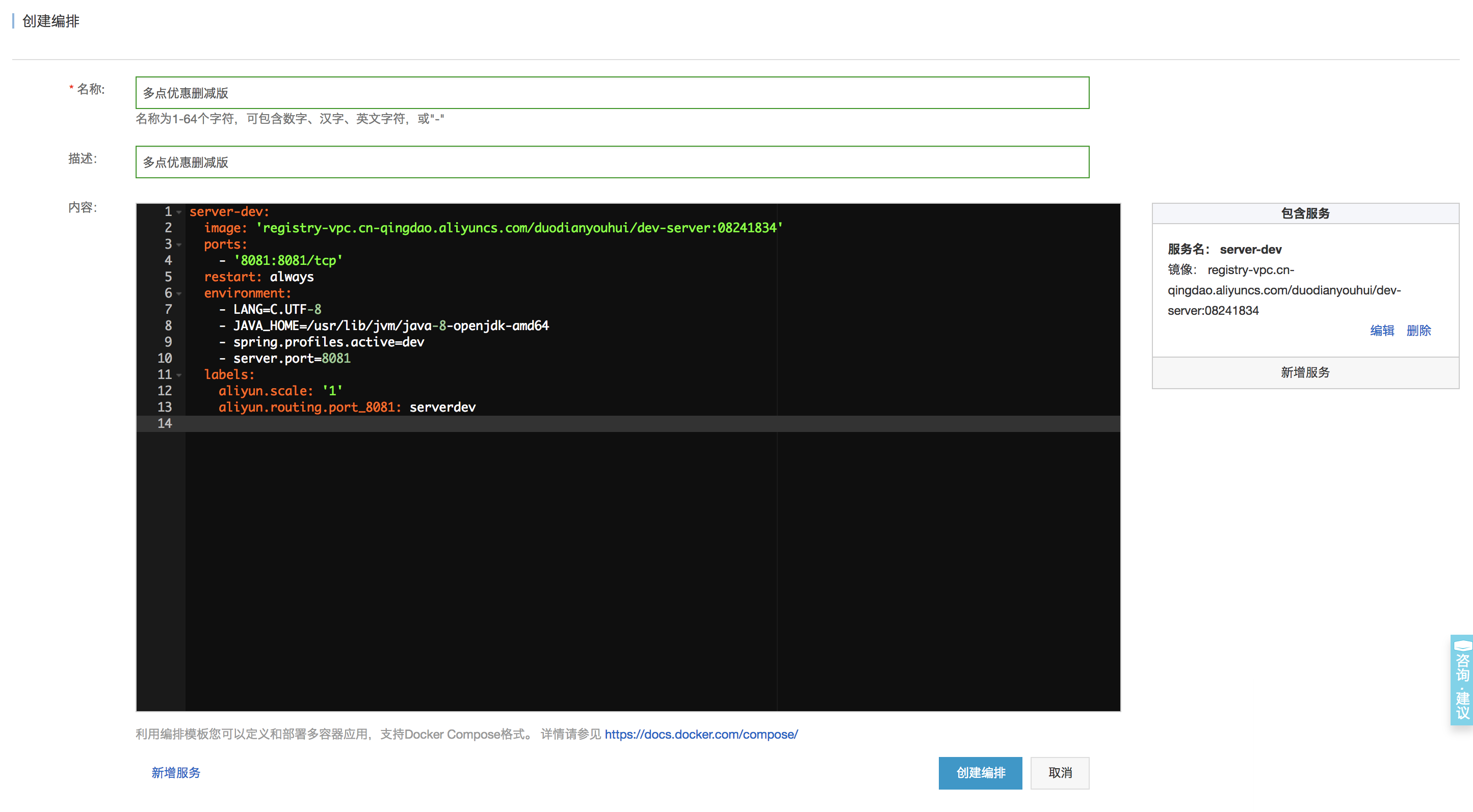Focus the 名称 name input field
This screenshot has height=812, width=1473.
(x=612, y=93)
